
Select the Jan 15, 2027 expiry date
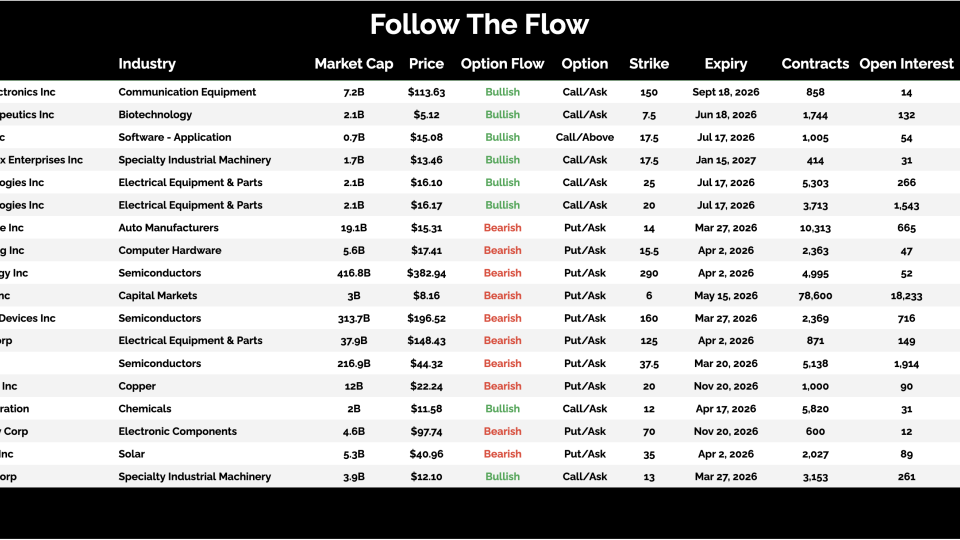(725, 160)
